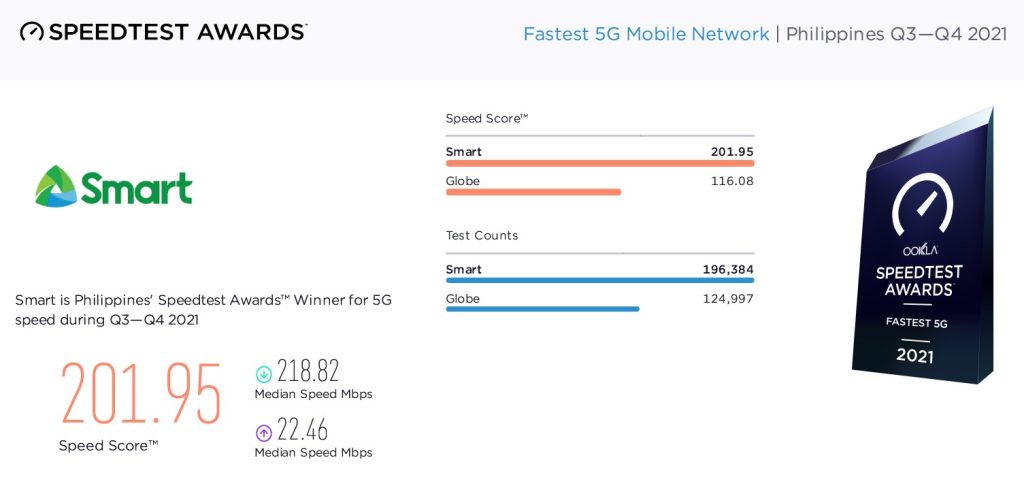
Task: Click the Speedtest gauge logo icon
Action: click(x=31, y=31)
